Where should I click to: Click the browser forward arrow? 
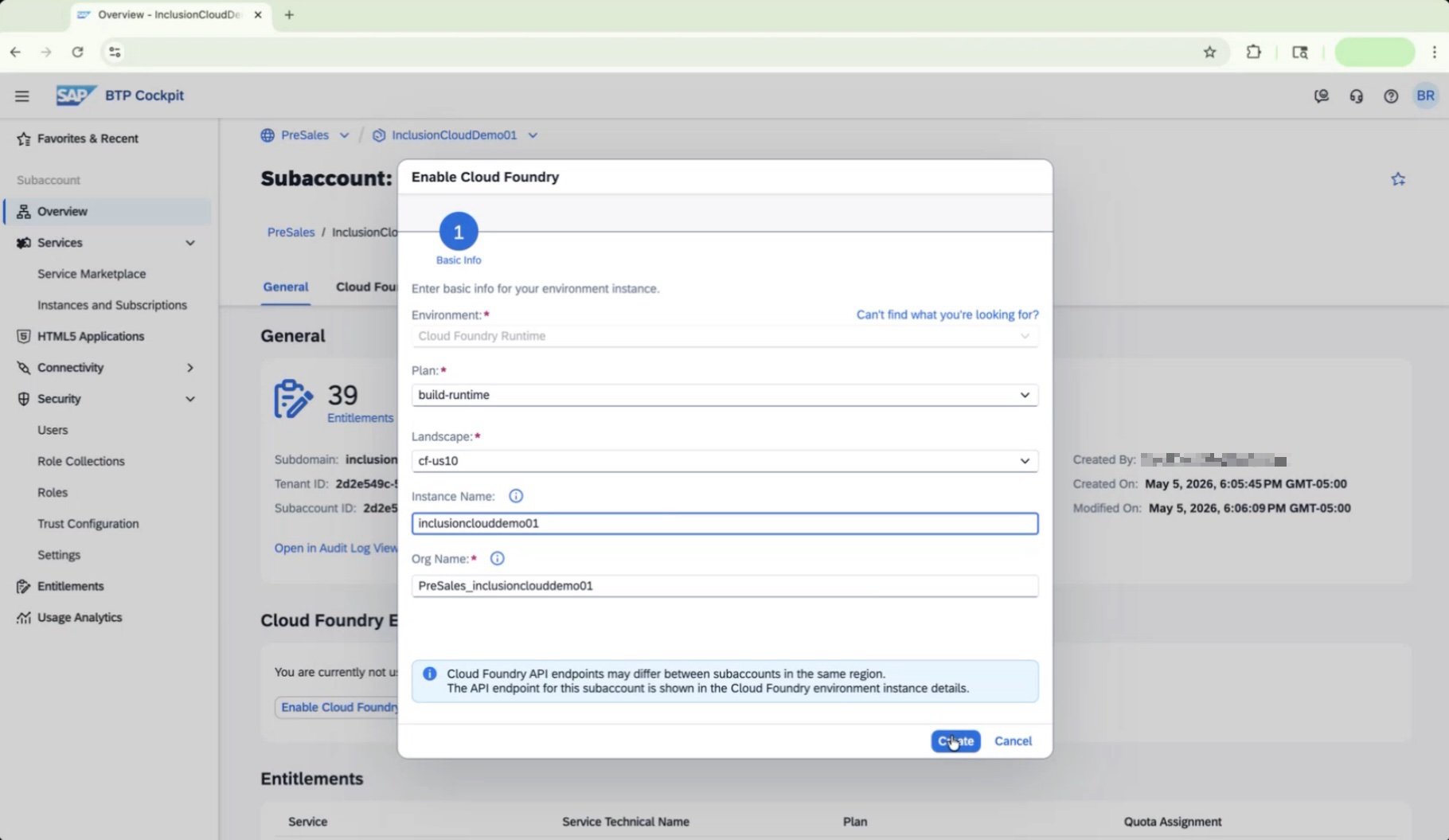coord(46,52)
